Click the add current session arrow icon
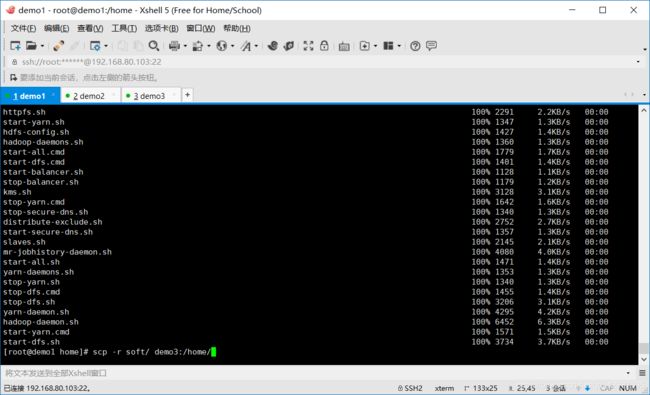This screenshot has width=650, height=395. pyautogui.click(x=14, y=78)
